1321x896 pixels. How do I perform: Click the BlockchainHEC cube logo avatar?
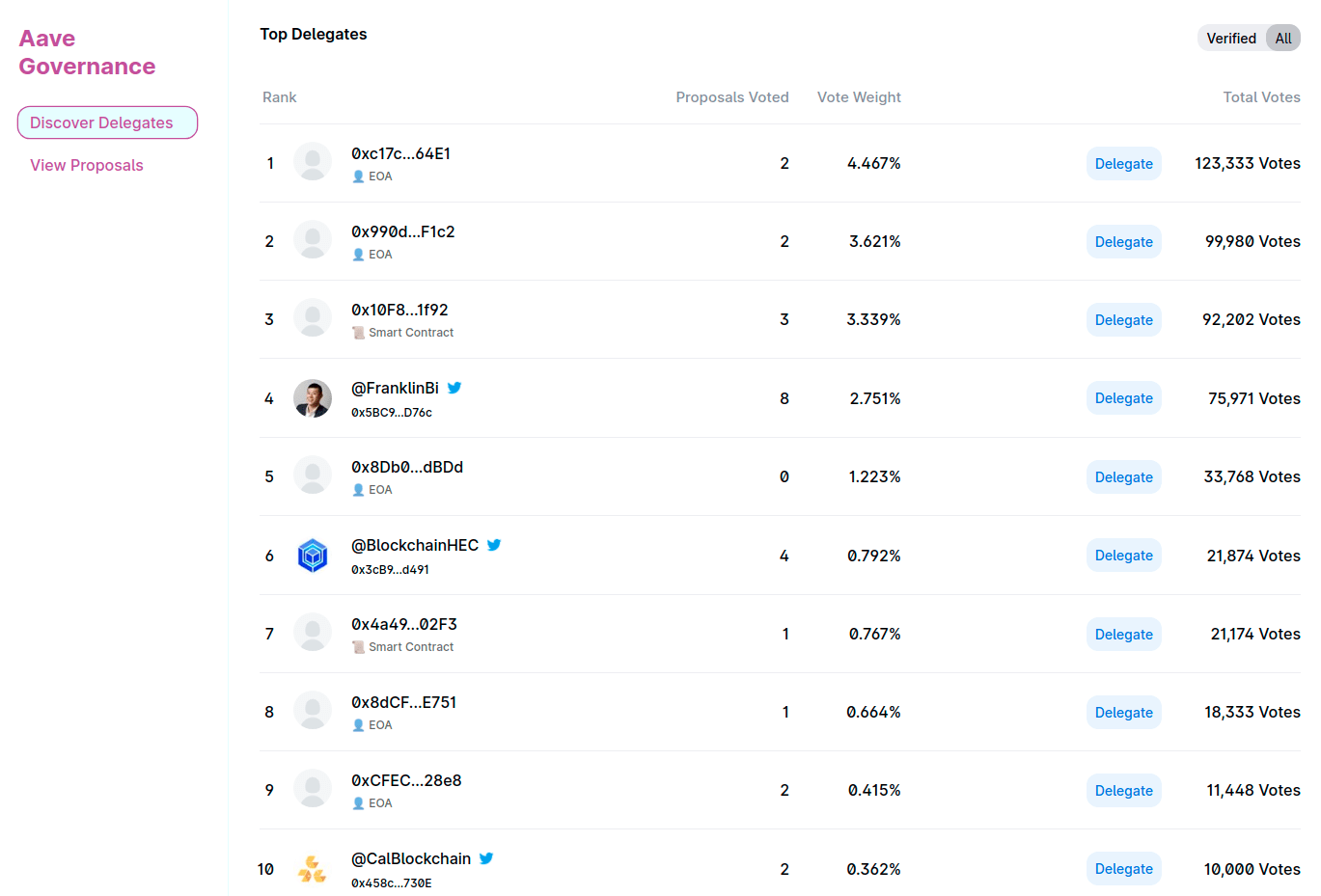313,556
